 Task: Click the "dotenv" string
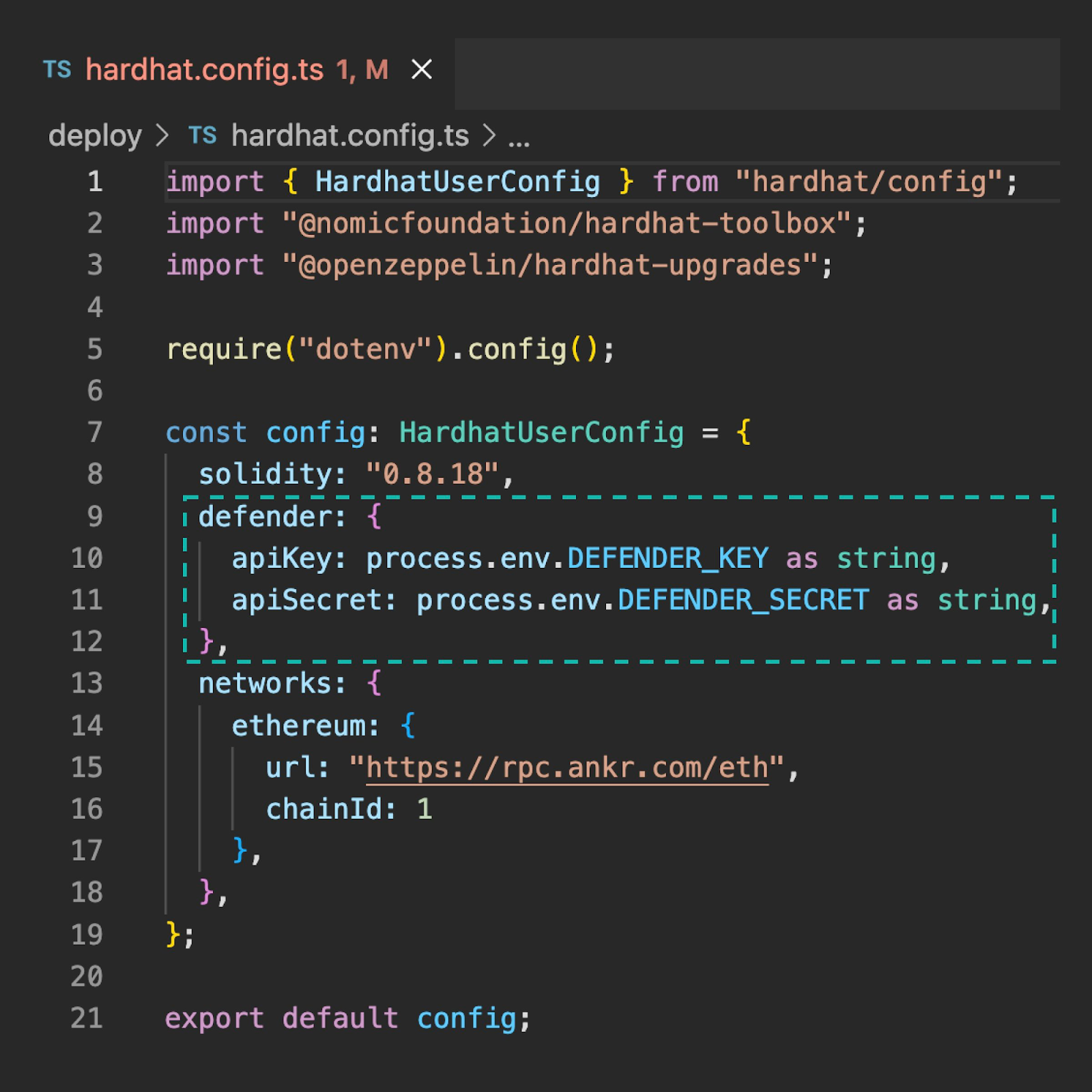point(365,349)
